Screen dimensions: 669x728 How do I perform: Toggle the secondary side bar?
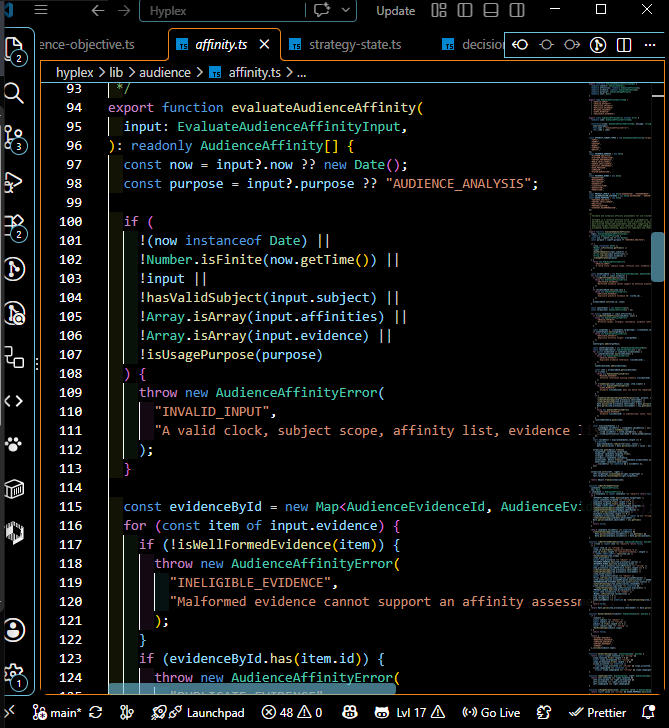517,10
